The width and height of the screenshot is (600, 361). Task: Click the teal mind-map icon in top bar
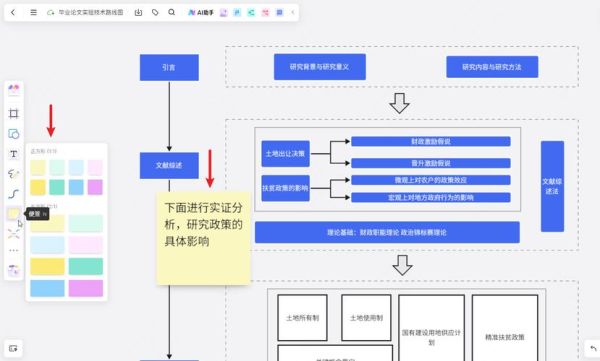[x=251, y=12]
